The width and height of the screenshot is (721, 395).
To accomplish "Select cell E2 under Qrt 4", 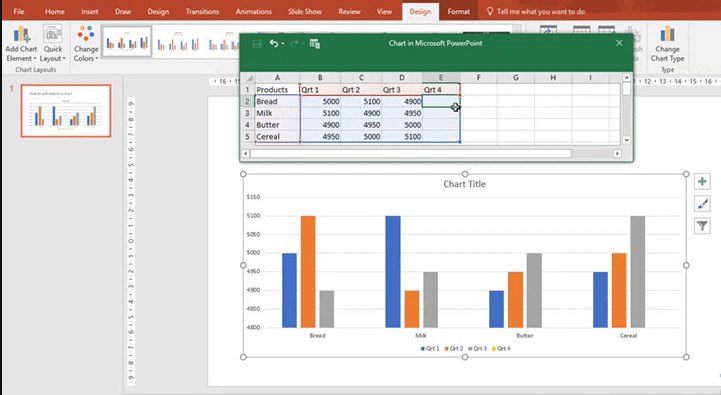I will point(441,101).
